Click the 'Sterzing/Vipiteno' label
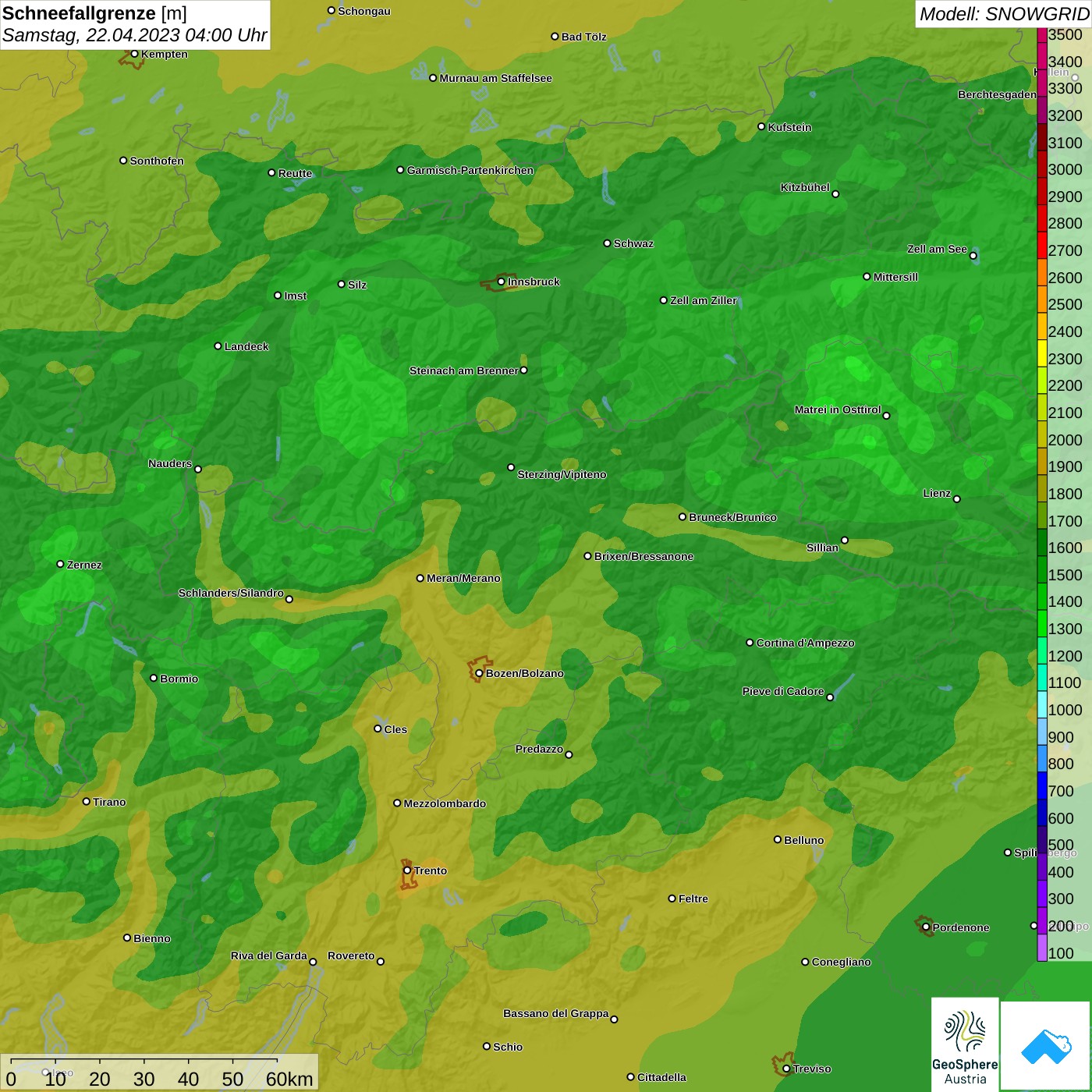Screen dimensions: 1092x1092 click(562, 474)
